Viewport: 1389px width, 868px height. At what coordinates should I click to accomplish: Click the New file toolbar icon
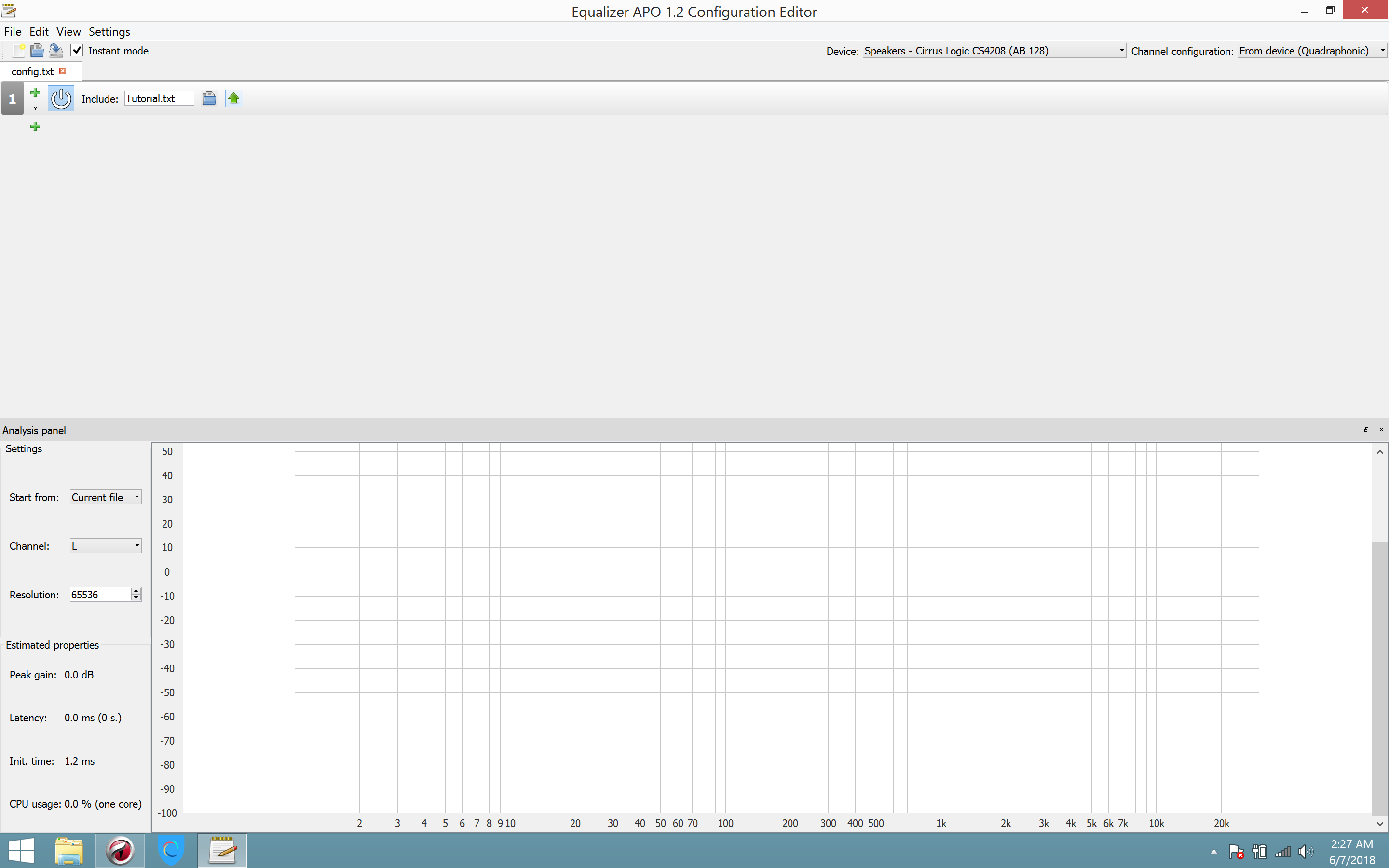click(18, 51)
